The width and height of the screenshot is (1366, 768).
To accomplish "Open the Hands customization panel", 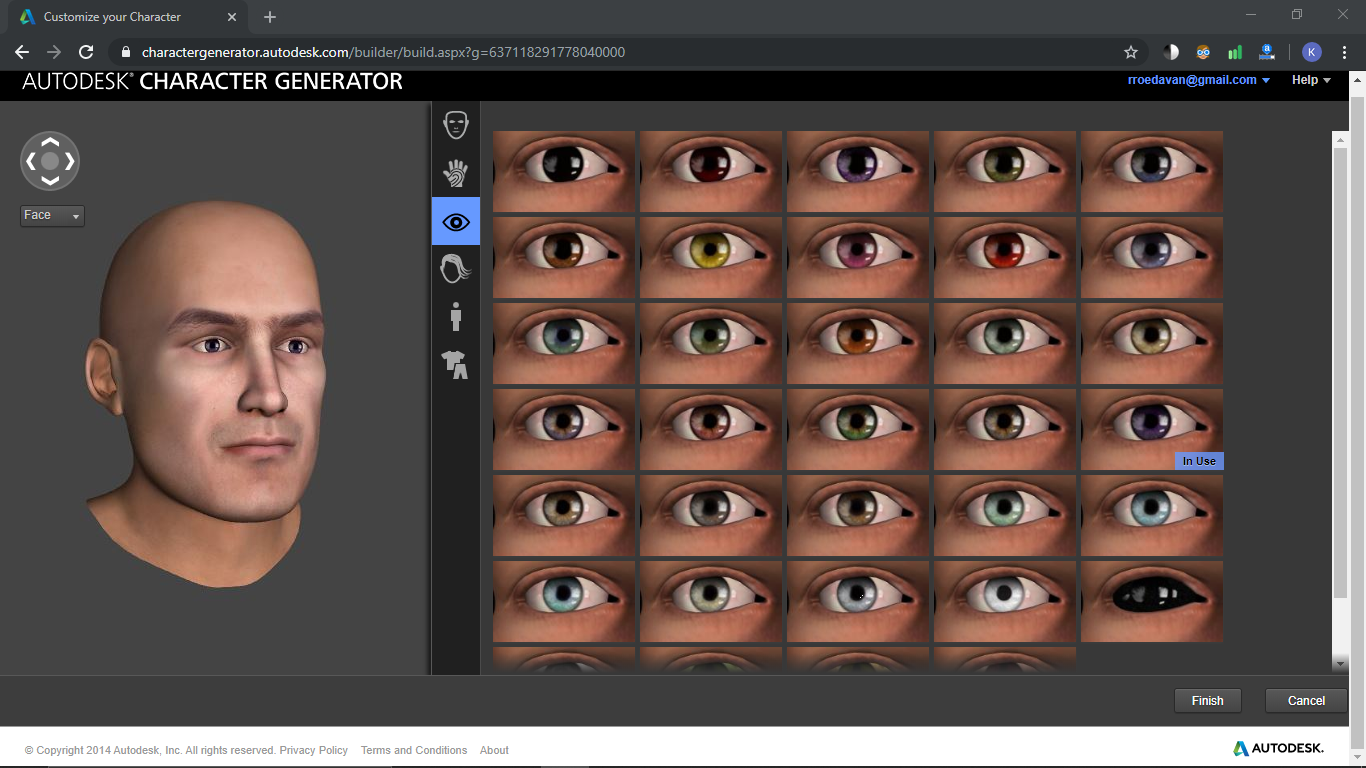I will point(455,173).
